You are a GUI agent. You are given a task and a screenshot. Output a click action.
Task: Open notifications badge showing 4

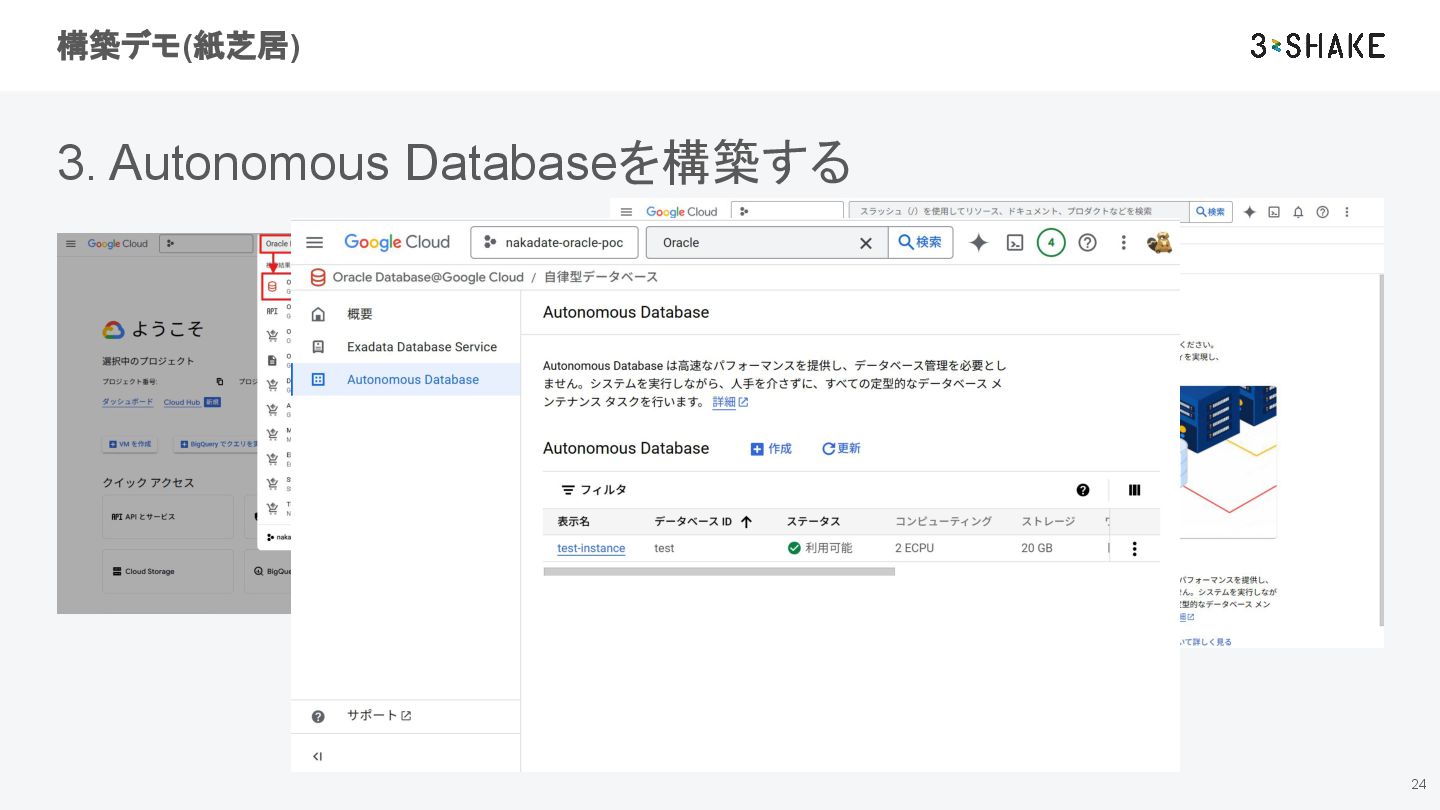pos(1051,242)
